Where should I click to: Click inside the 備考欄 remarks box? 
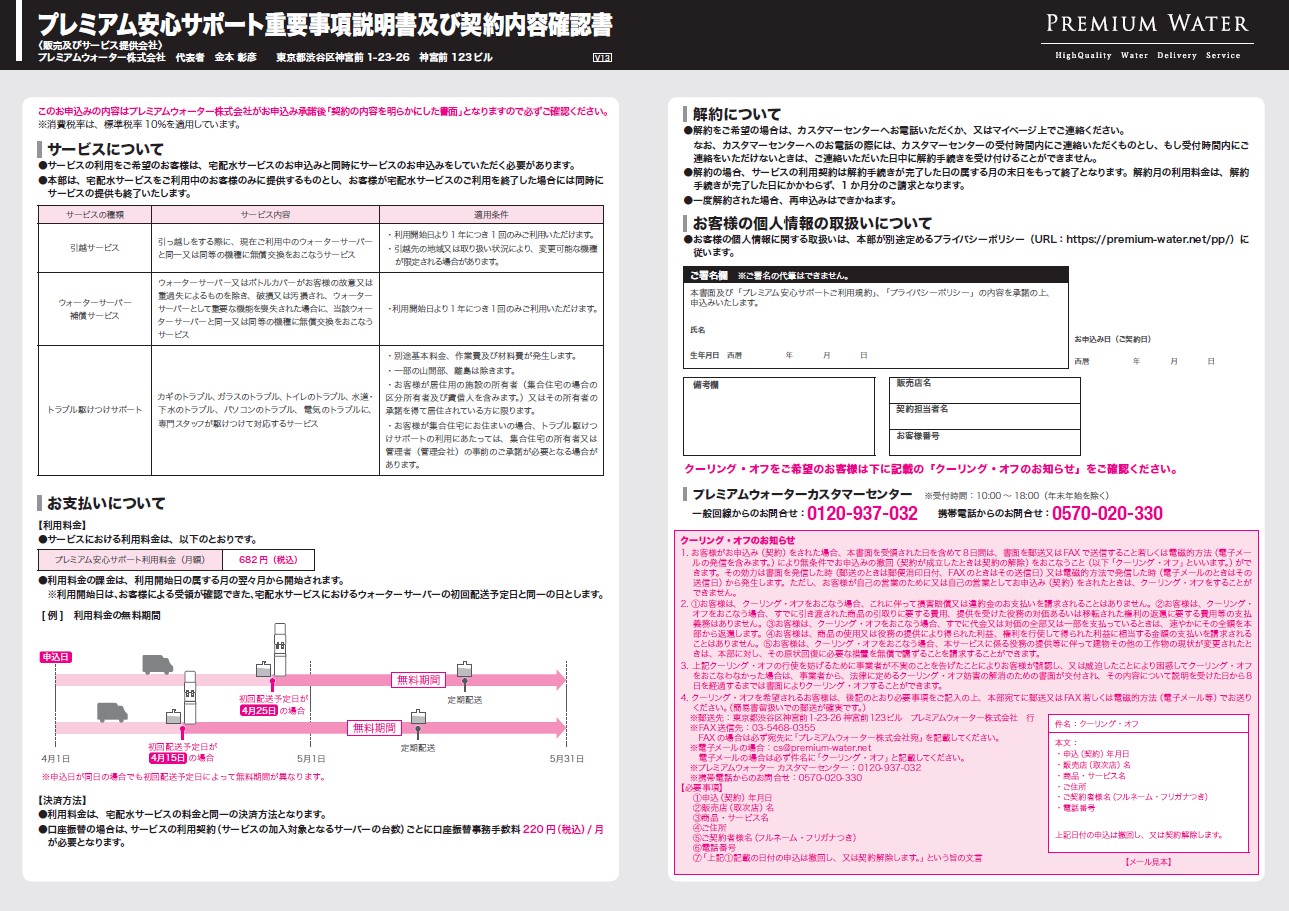pos(780,416)
